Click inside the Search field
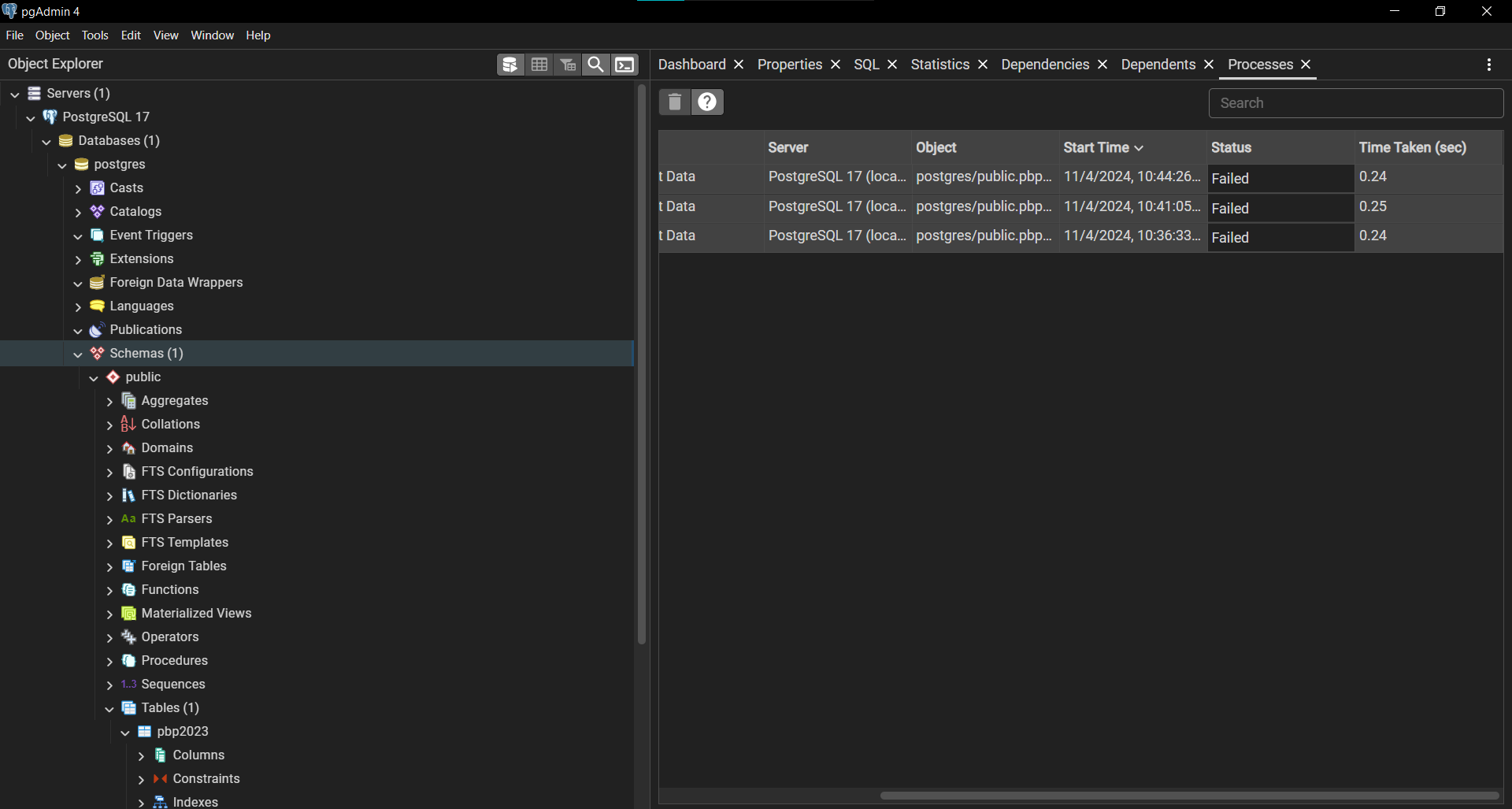The width and height of the screenshot is (1512, 809). (x=1356, y=103)
